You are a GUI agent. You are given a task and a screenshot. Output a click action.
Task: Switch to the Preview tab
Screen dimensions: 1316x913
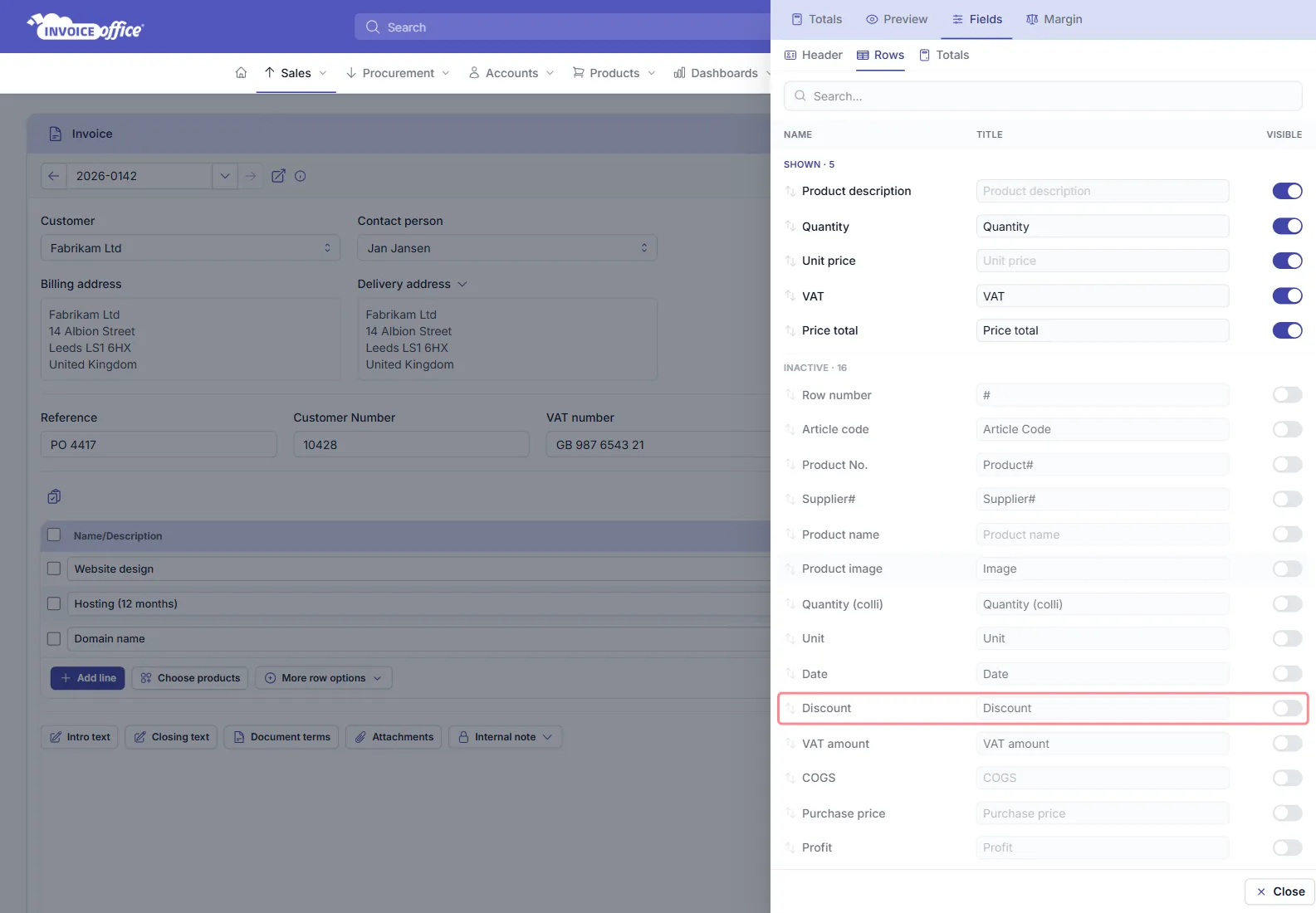click(x=897, y=19)
